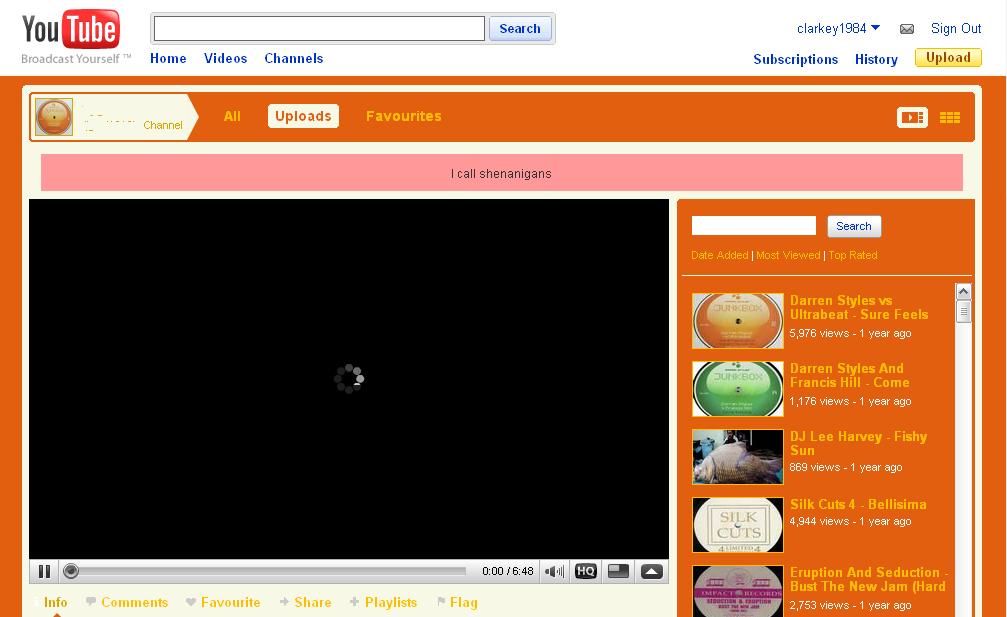Flag this video
The width and height of the screenshot is (1007, 617).
(x=457, y=602)
